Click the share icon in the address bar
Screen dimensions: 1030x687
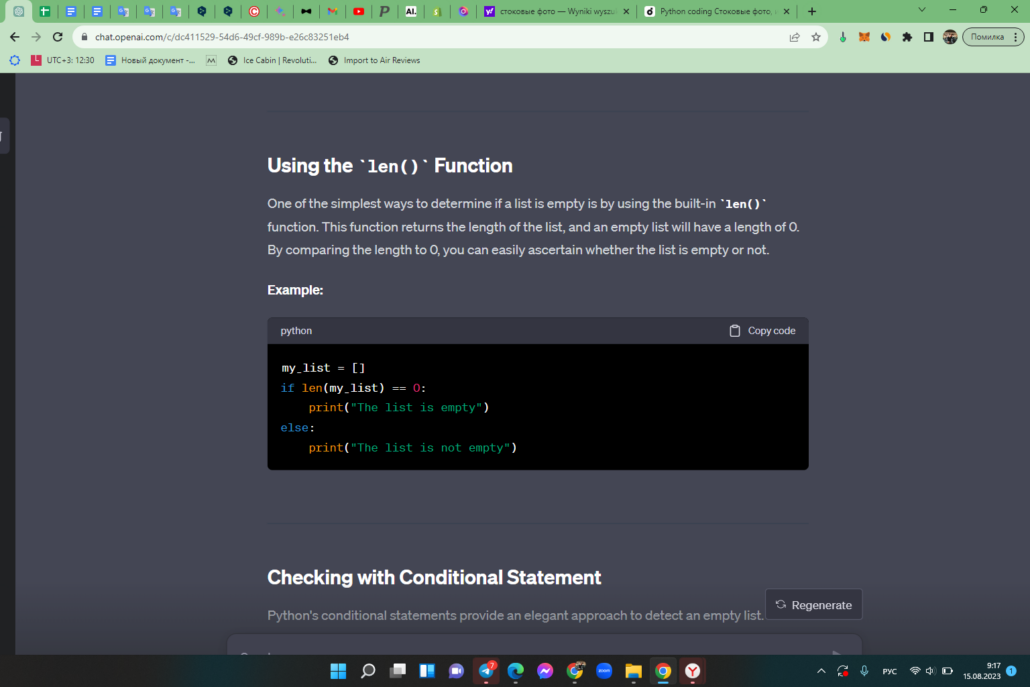tap(793, 36)
